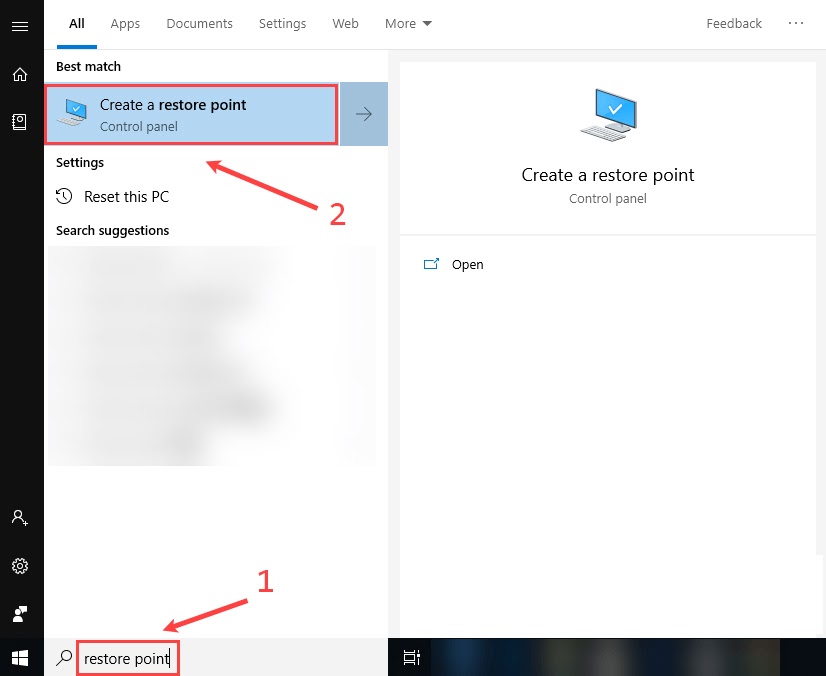This screenshot has height=676, width=826.
Task: Open the Windows Start button
Action: 20,658
